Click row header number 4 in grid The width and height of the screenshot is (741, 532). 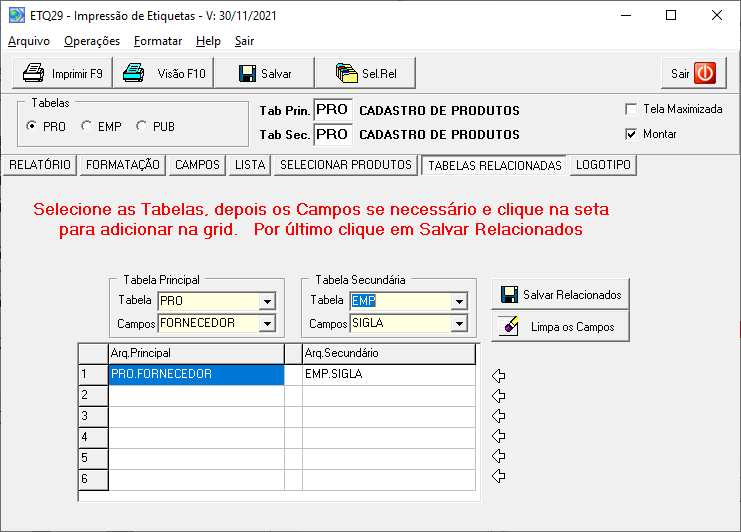tap(94, 437)
